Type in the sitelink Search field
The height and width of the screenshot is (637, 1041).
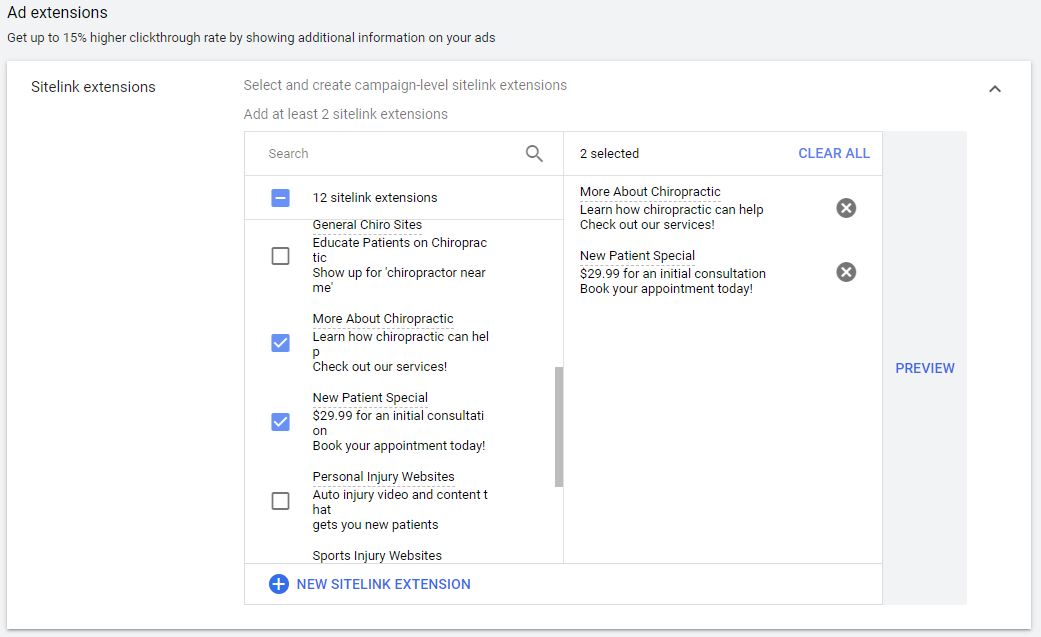[x=390, y=153]
